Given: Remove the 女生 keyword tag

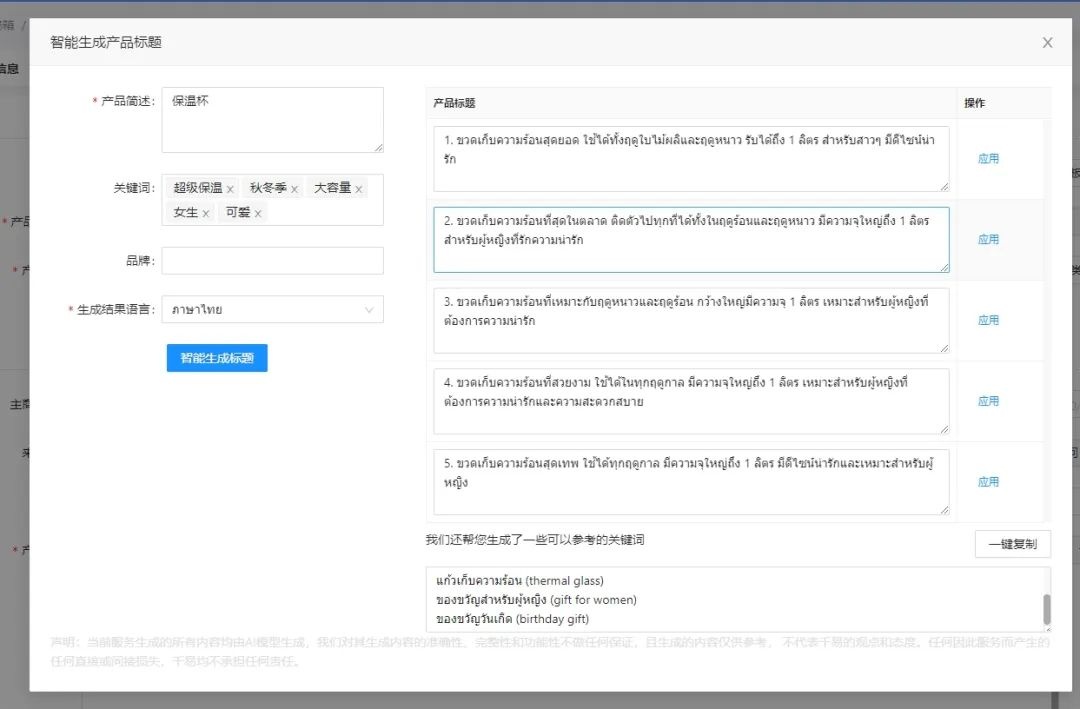Looking at the screenshot, I should [x=205, y=214].
